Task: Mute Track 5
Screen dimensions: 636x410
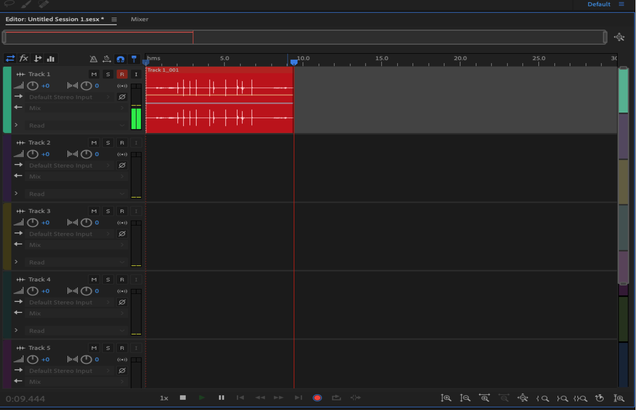Action: 94,348
